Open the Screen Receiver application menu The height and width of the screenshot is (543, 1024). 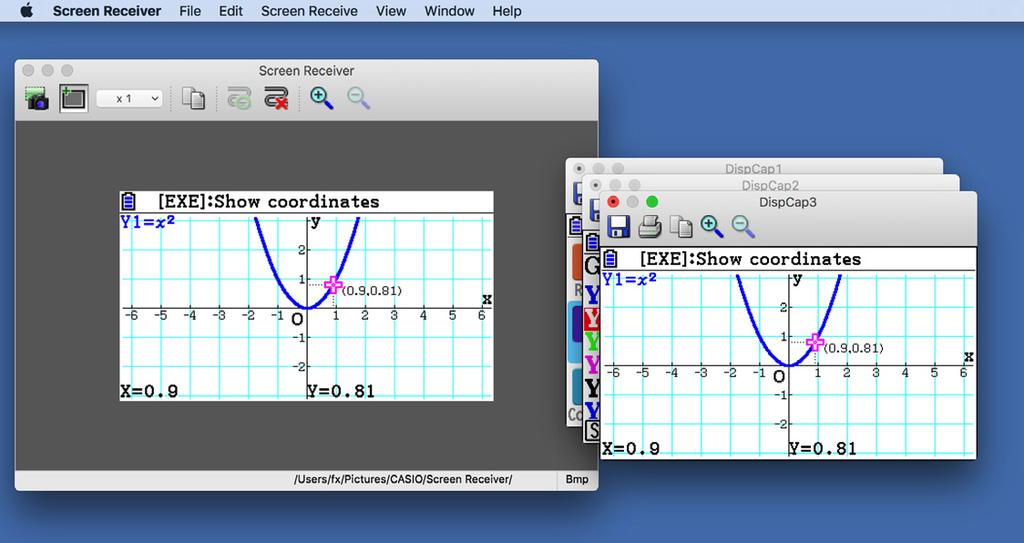tap(107, 11)
